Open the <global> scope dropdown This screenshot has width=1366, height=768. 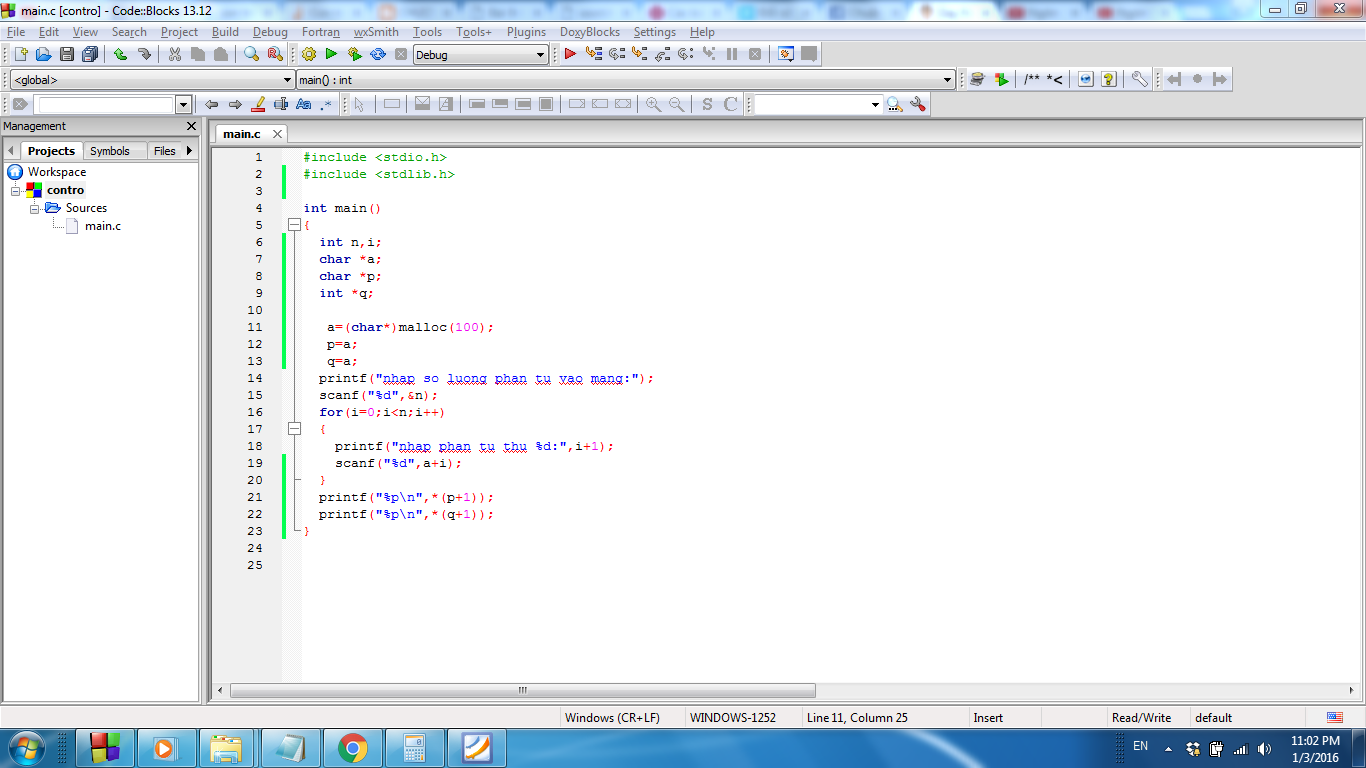tap(287, 80)
